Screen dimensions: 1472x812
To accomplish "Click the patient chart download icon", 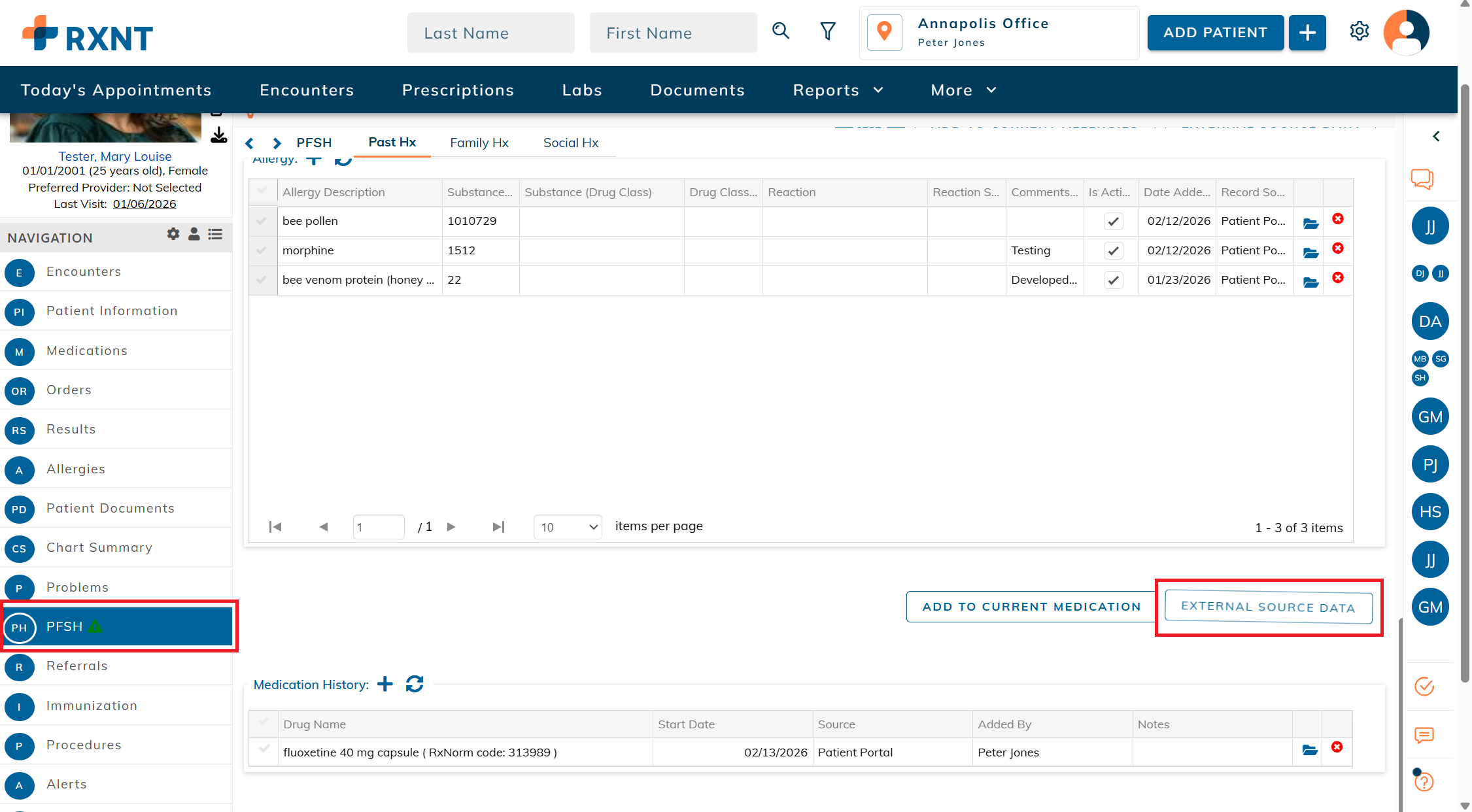I will click(x=219, y=135).
